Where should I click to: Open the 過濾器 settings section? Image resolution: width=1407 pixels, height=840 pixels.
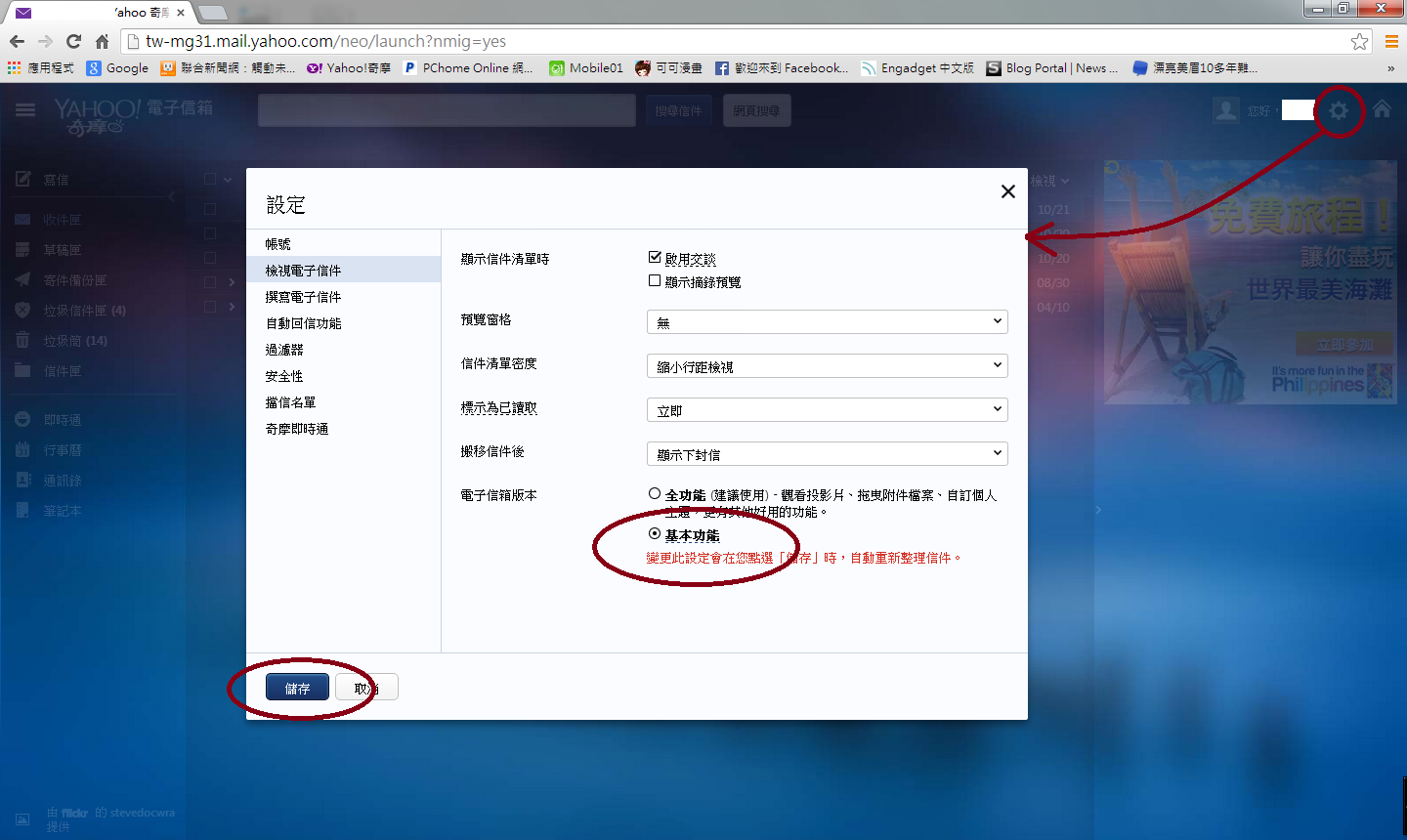pyautogui.click(x=284, y=350)
